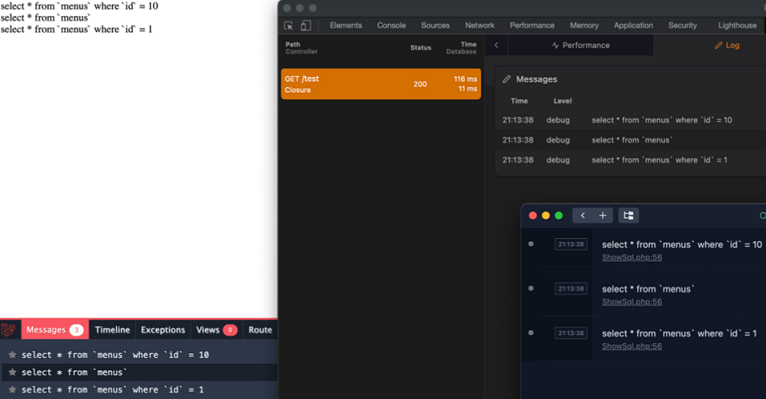The width and height of the screenshot is (766, 399).
Task: Select Debugbar message select * from `menus`
Action: coord(74,373)
